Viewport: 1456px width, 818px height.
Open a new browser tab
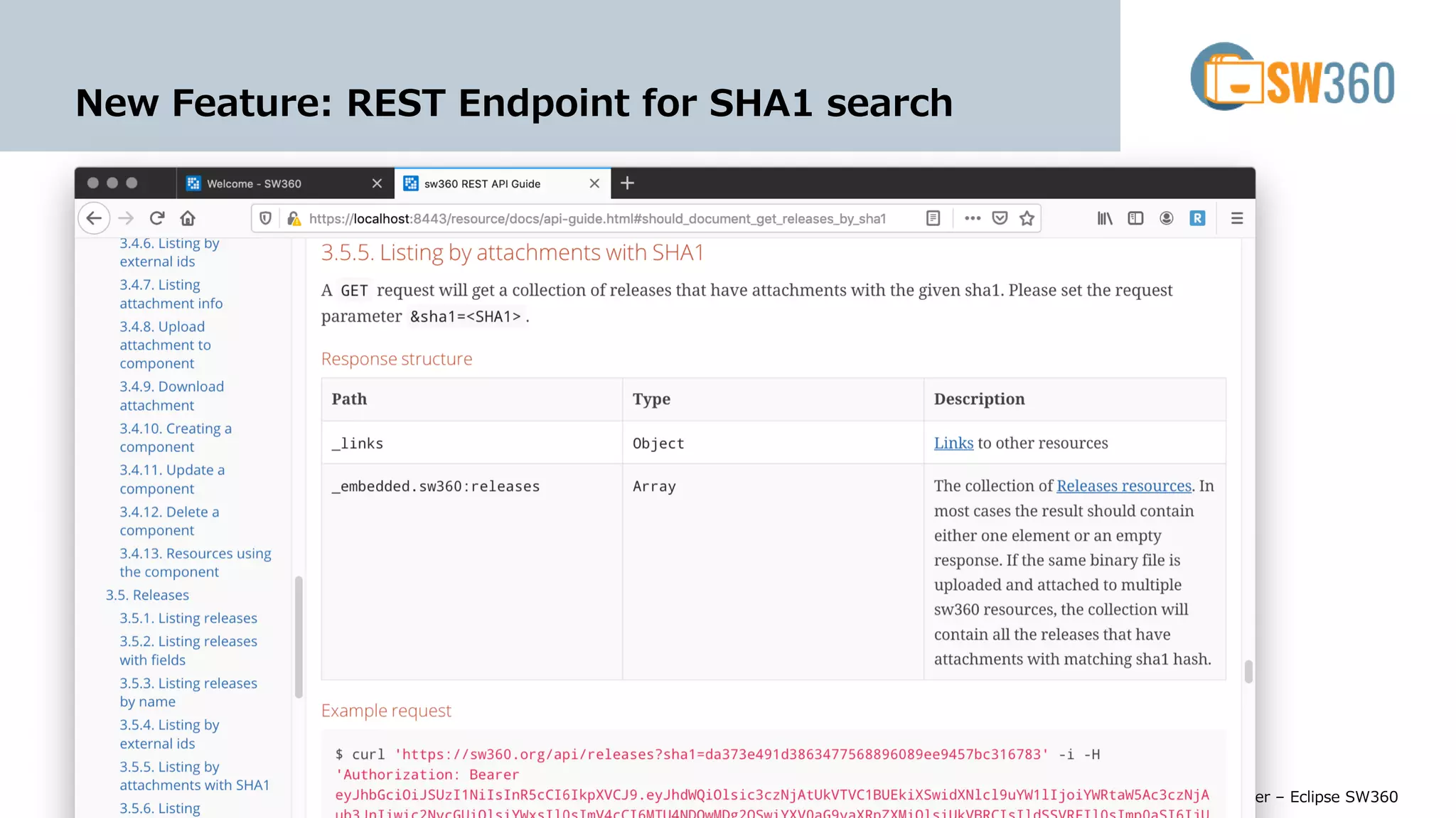[627, 183]
